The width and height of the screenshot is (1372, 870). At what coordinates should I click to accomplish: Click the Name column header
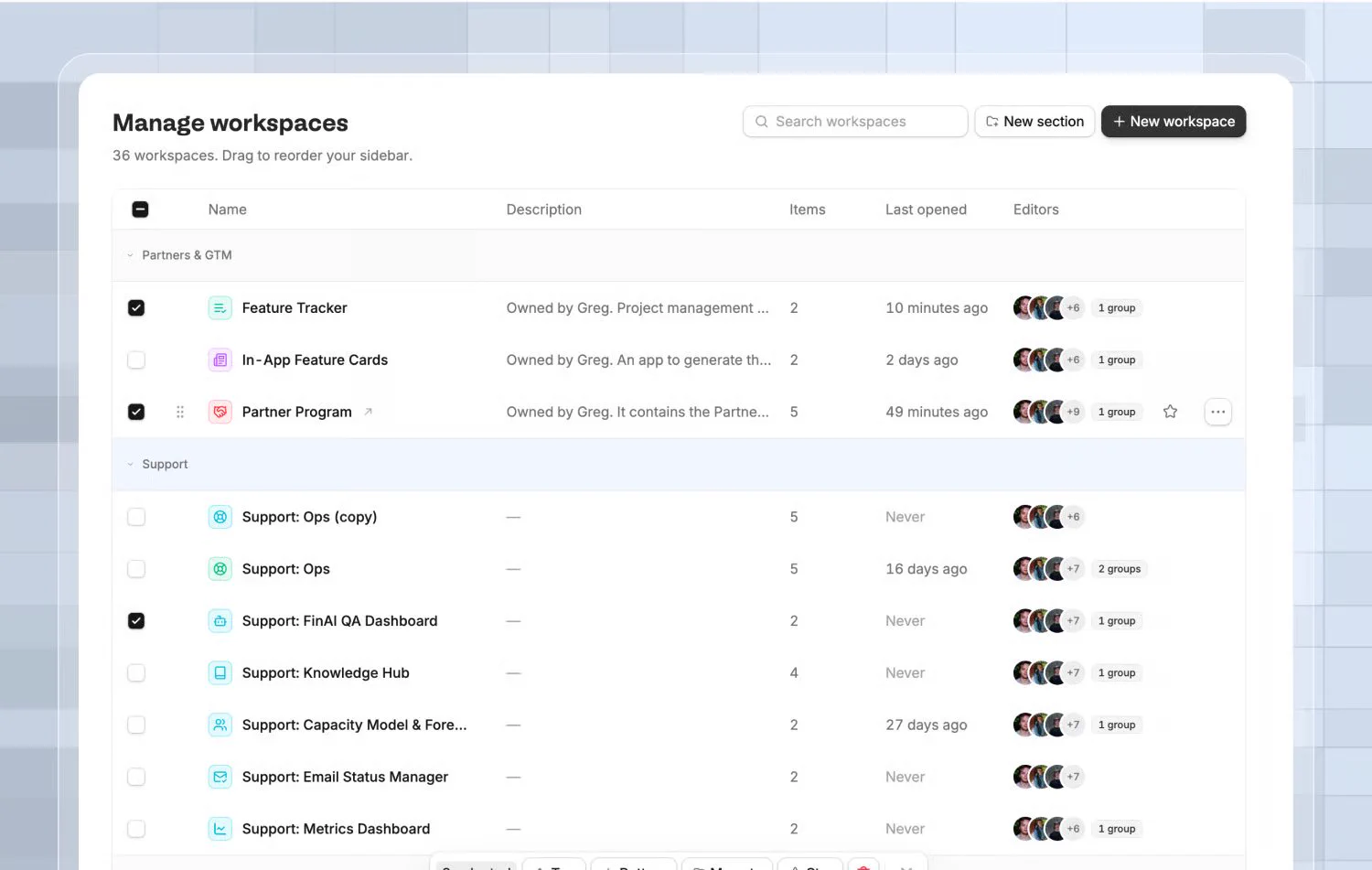pyautogui.click(x=227, y=209)
